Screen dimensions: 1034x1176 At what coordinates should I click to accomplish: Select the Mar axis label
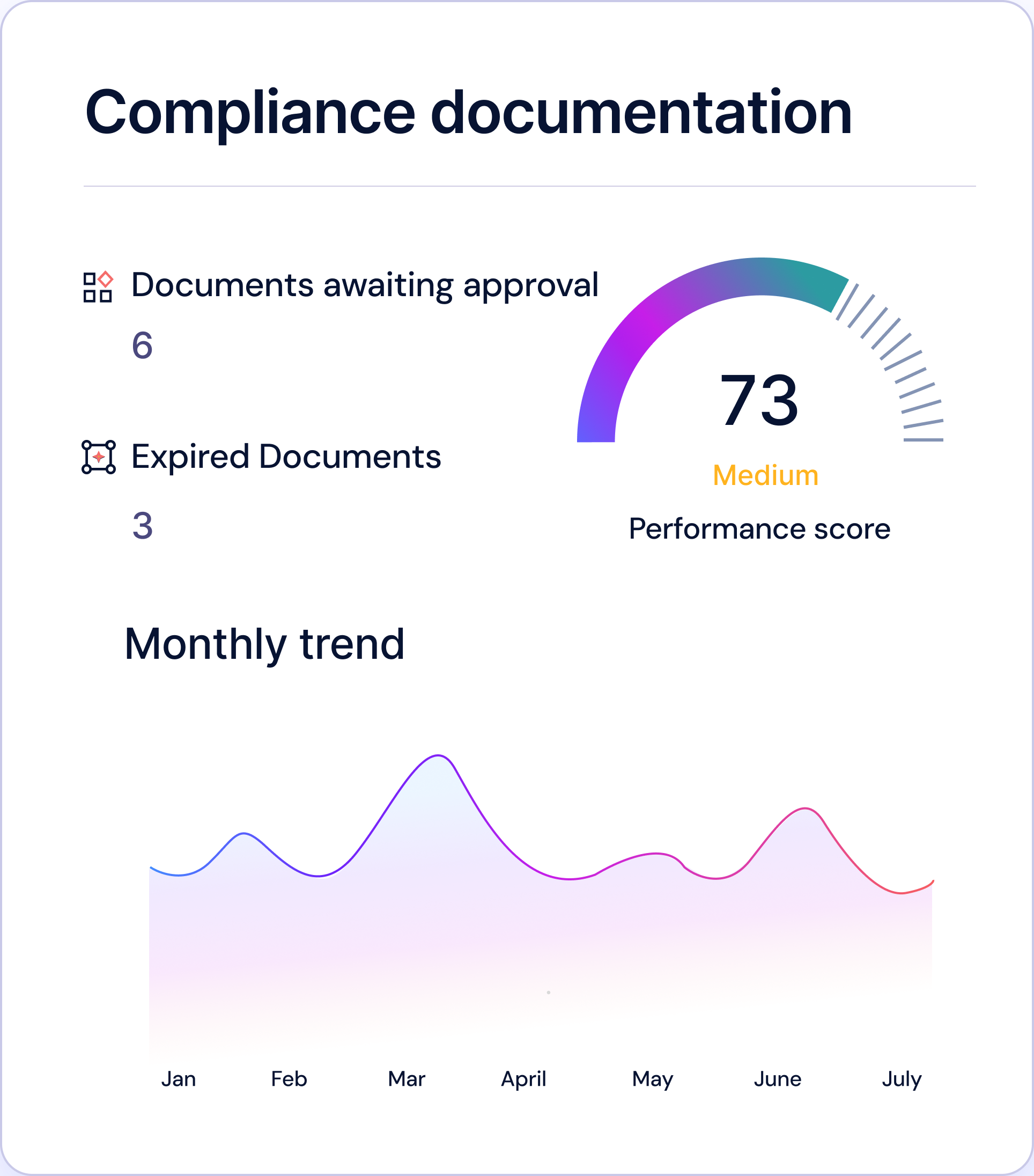pyautogui.click(x=407, y=1079)
